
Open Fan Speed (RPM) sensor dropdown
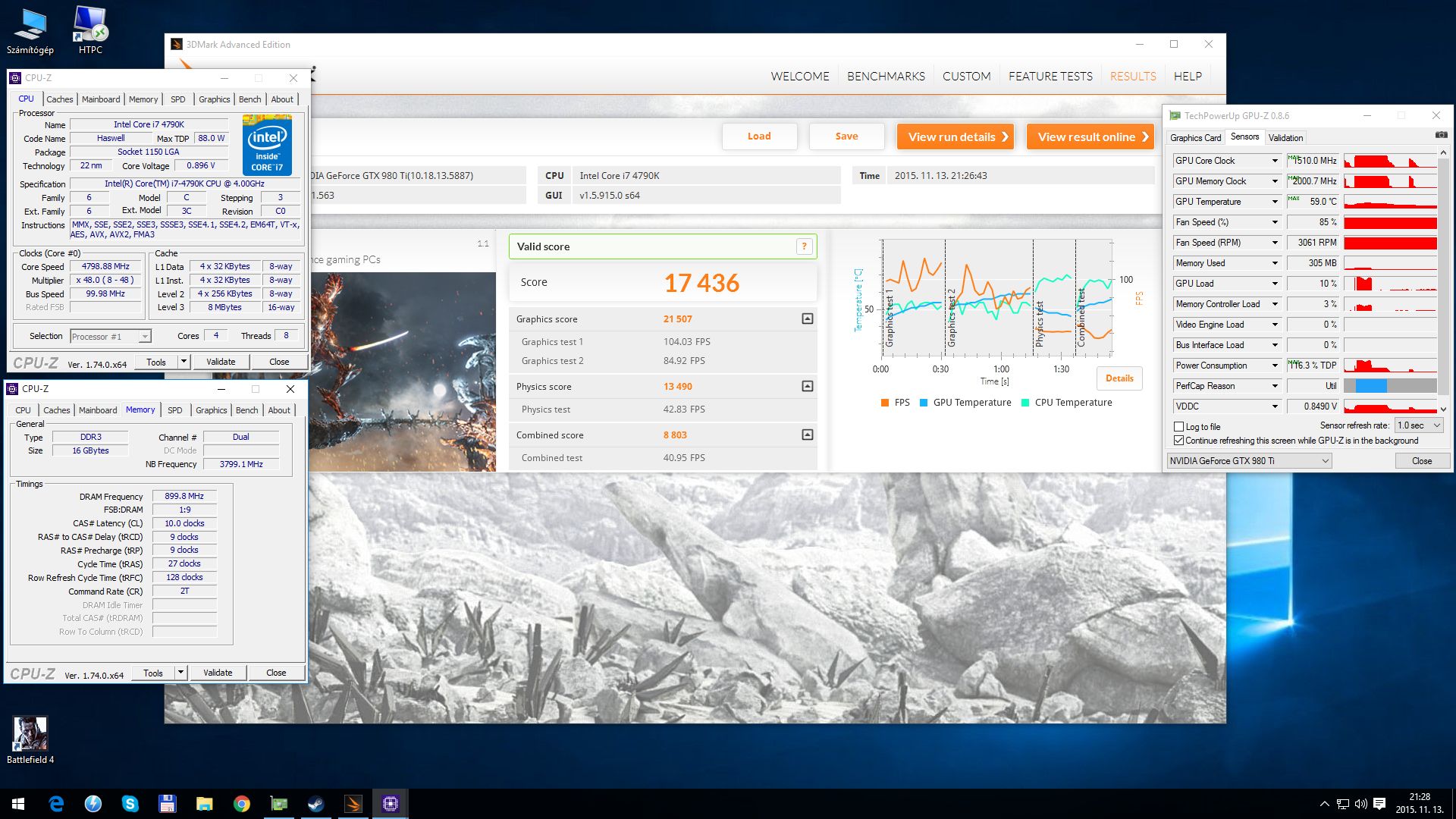1275,243
